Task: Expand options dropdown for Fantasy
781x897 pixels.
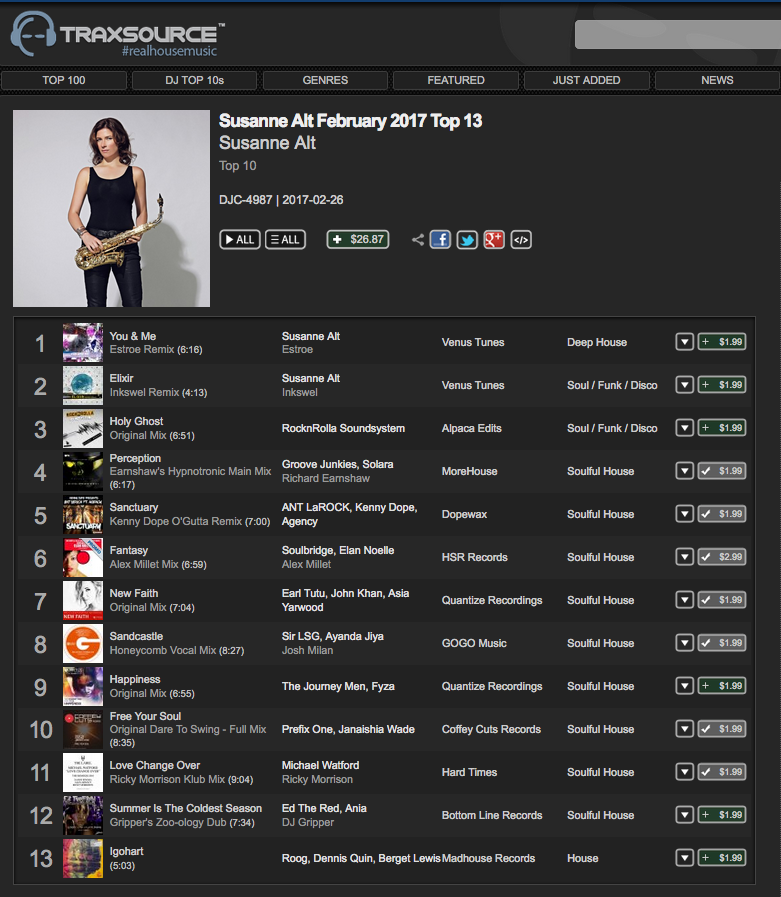Action: click(x=684, y=557)
